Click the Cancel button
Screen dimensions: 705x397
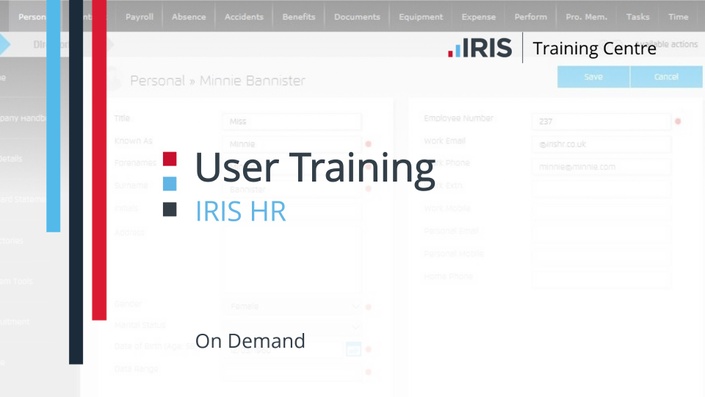[x=666, y=77]
